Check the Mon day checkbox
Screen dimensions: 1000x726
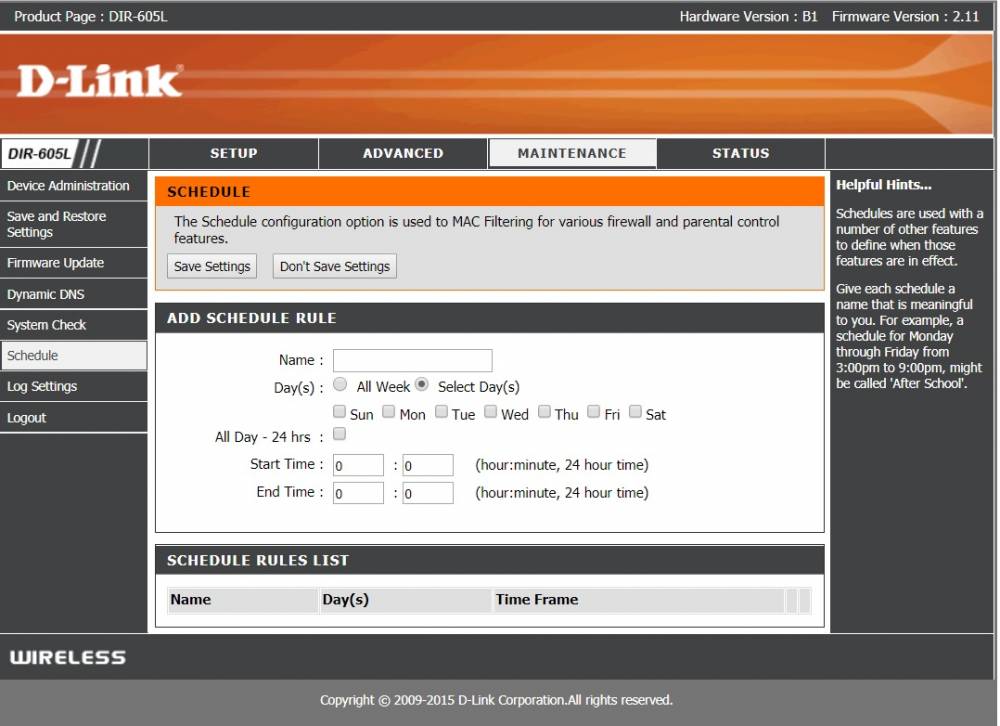pos(388,411)
